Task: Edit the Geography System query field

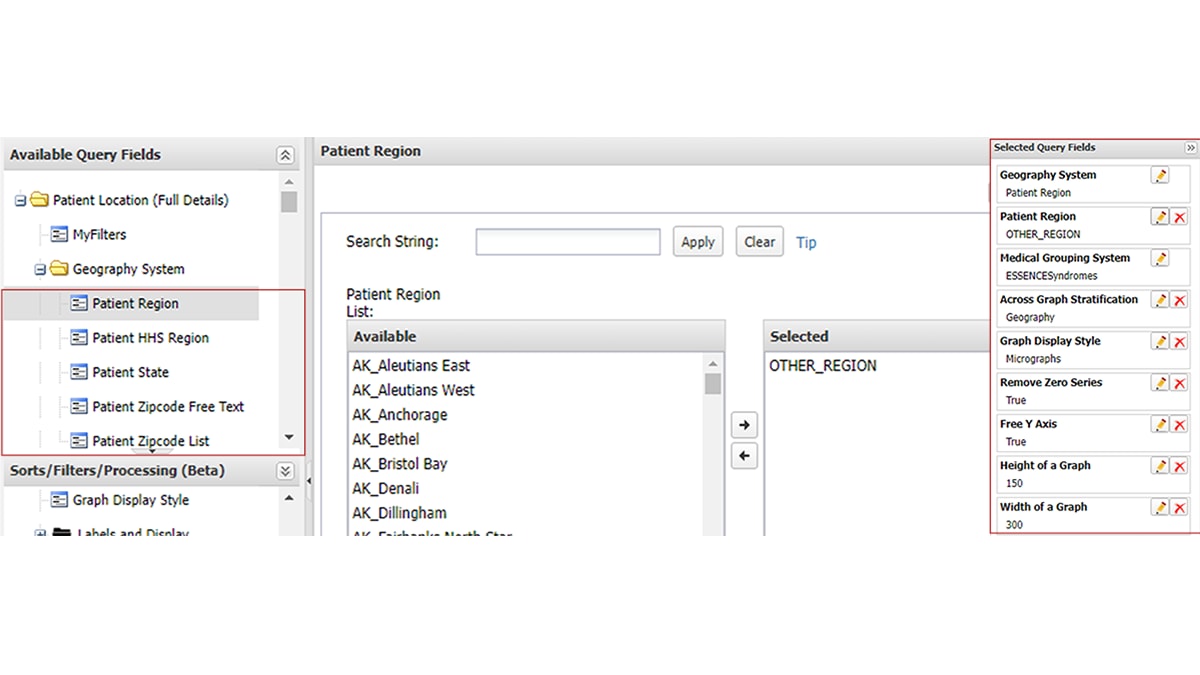Action: [1160, 175]
